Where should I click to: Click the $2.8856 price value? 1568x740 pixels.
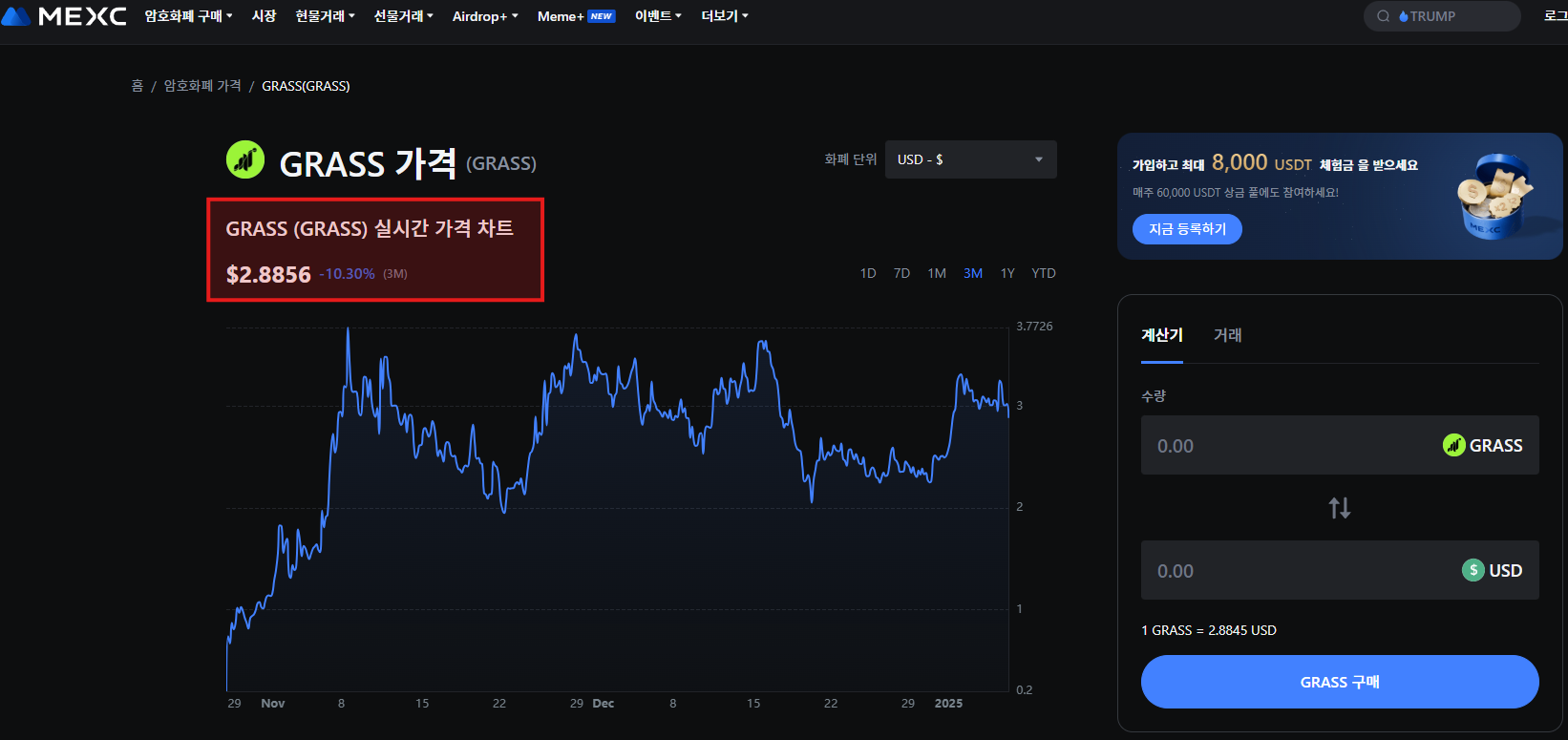tap(268, 275)
